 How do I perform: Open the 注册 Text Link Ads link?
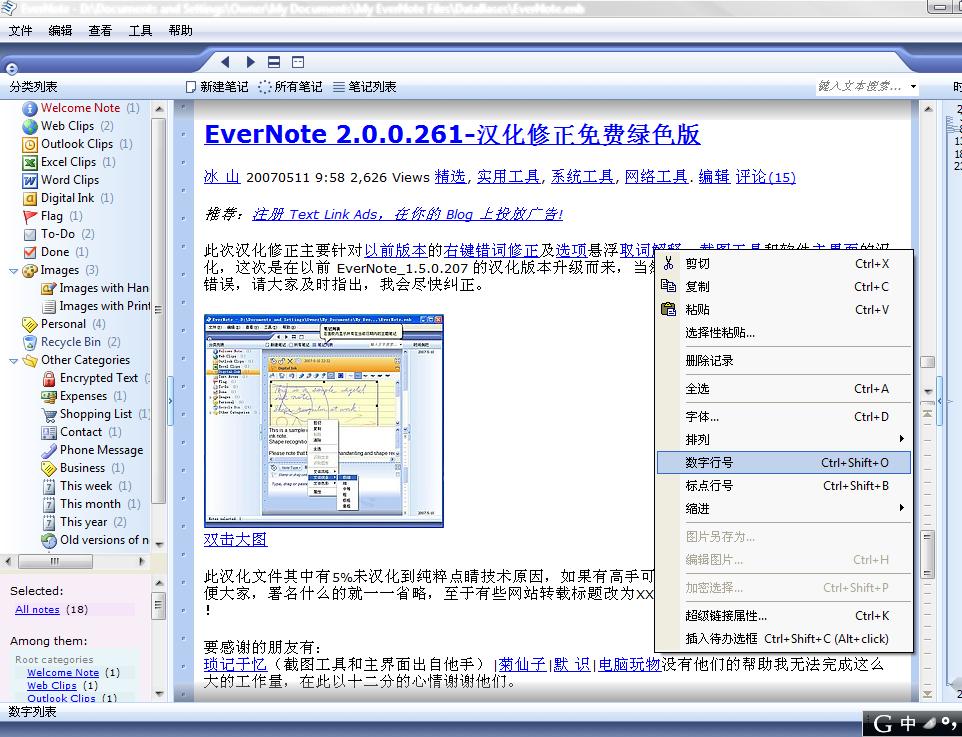point(408,214)
